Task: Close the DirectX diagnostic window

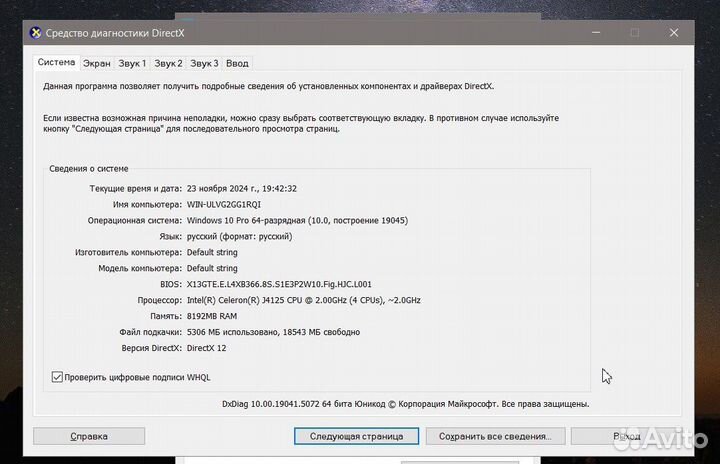Action: click(x=674, y=33)
